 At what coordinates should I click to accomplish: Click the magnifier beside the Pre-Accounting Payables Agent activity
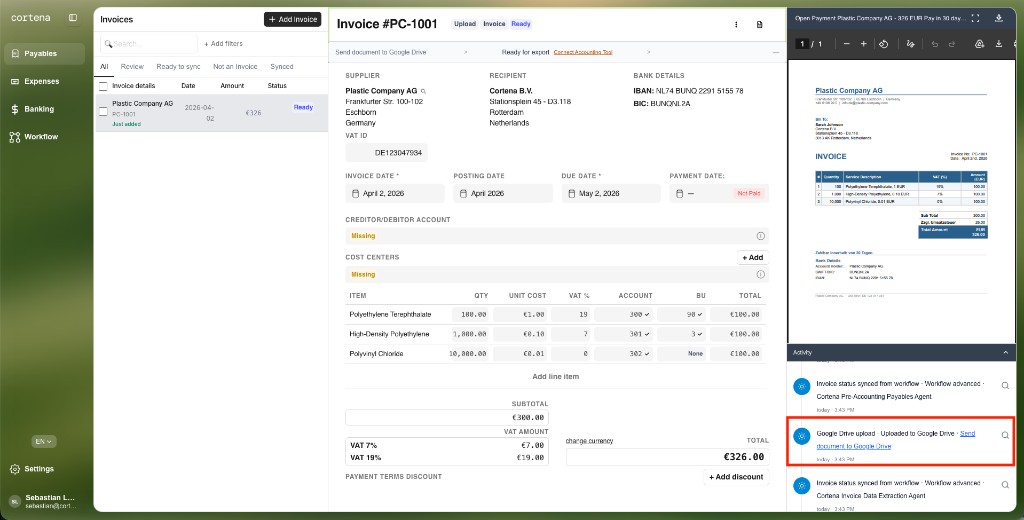click(x=1005, y=385)
